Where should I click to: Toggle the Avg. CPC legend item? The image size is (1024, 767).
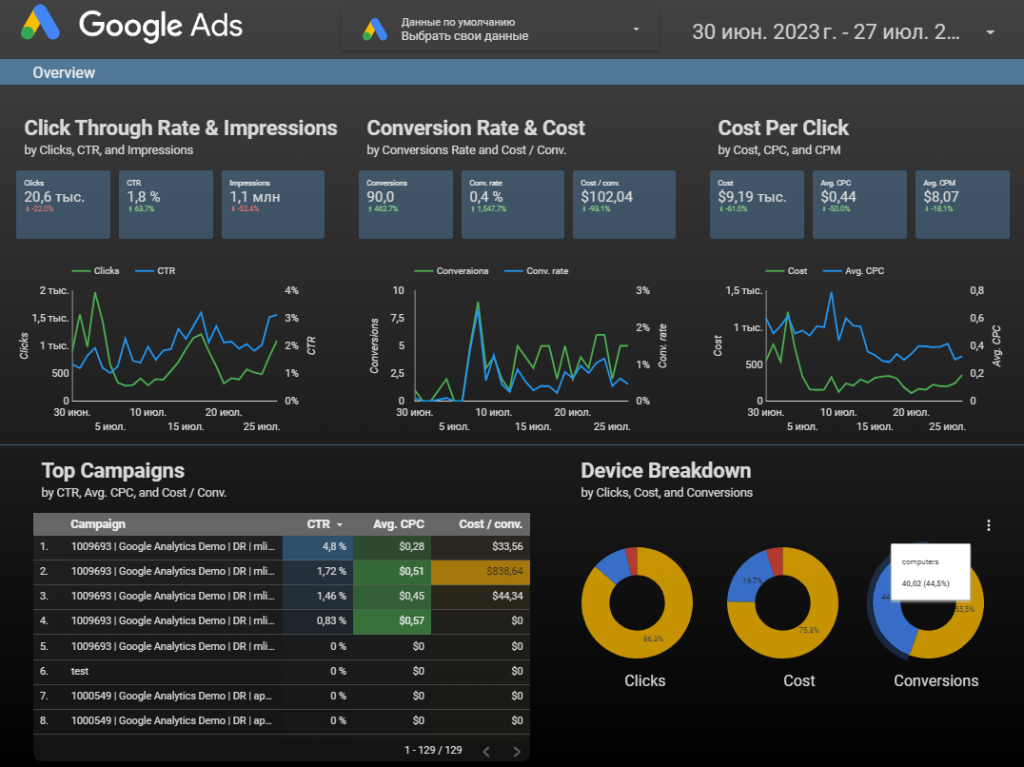854,270
